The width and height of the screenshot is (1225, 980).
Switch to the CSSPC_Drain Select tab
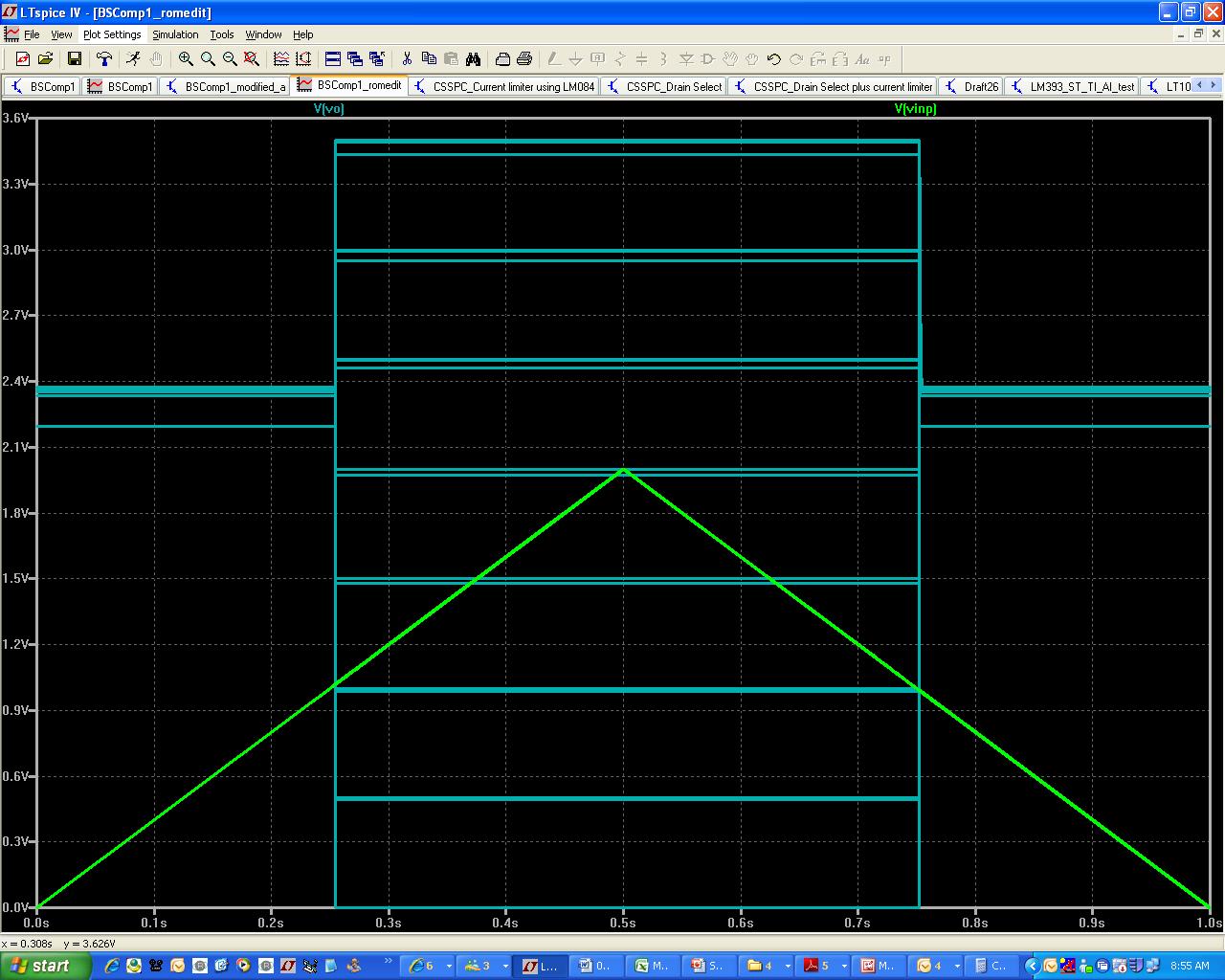click(663, 86)
